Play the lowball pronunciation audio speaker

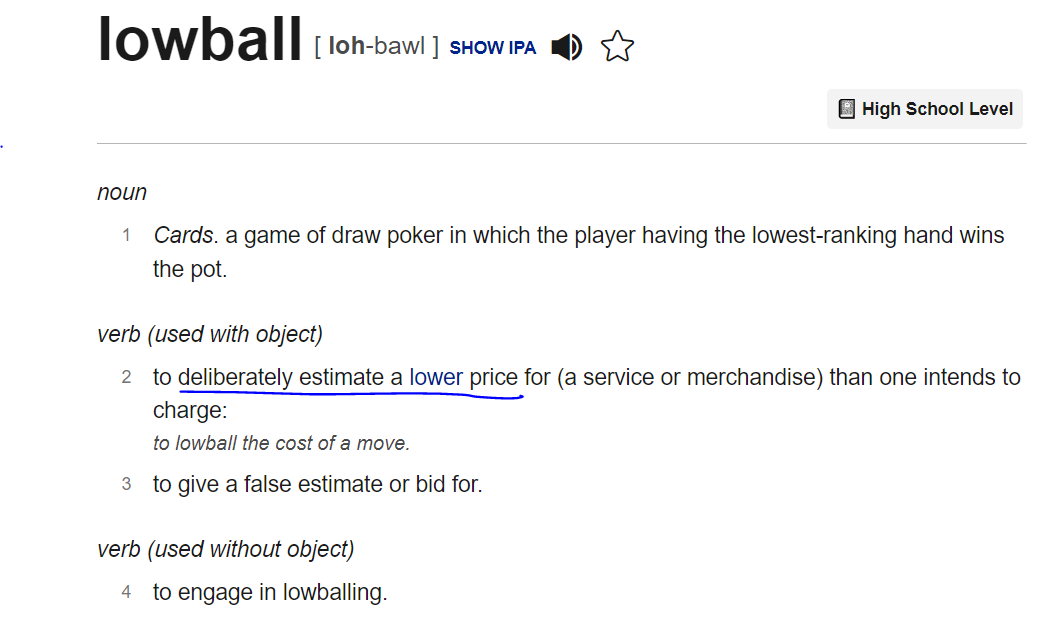pyautogui.click(x=567, y=47)
